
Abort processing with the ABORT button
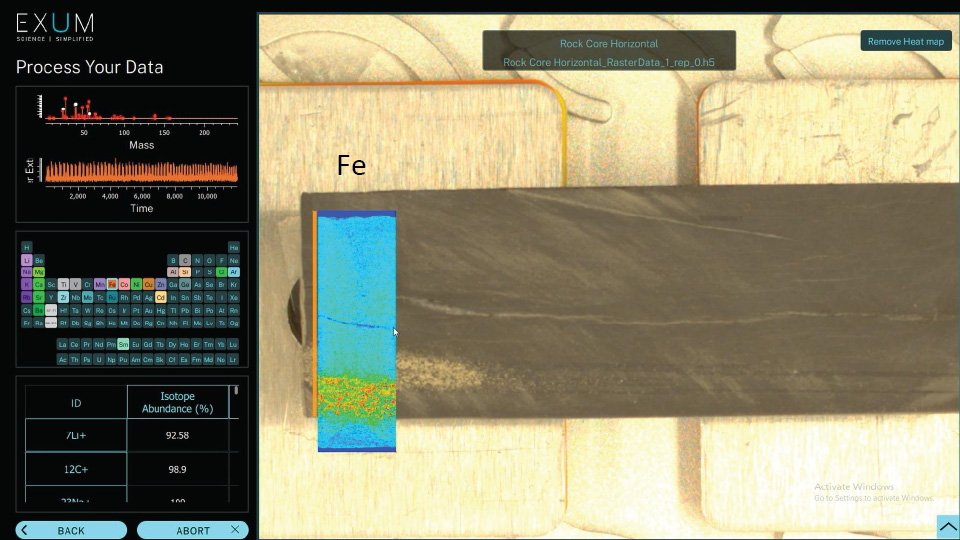192,530
